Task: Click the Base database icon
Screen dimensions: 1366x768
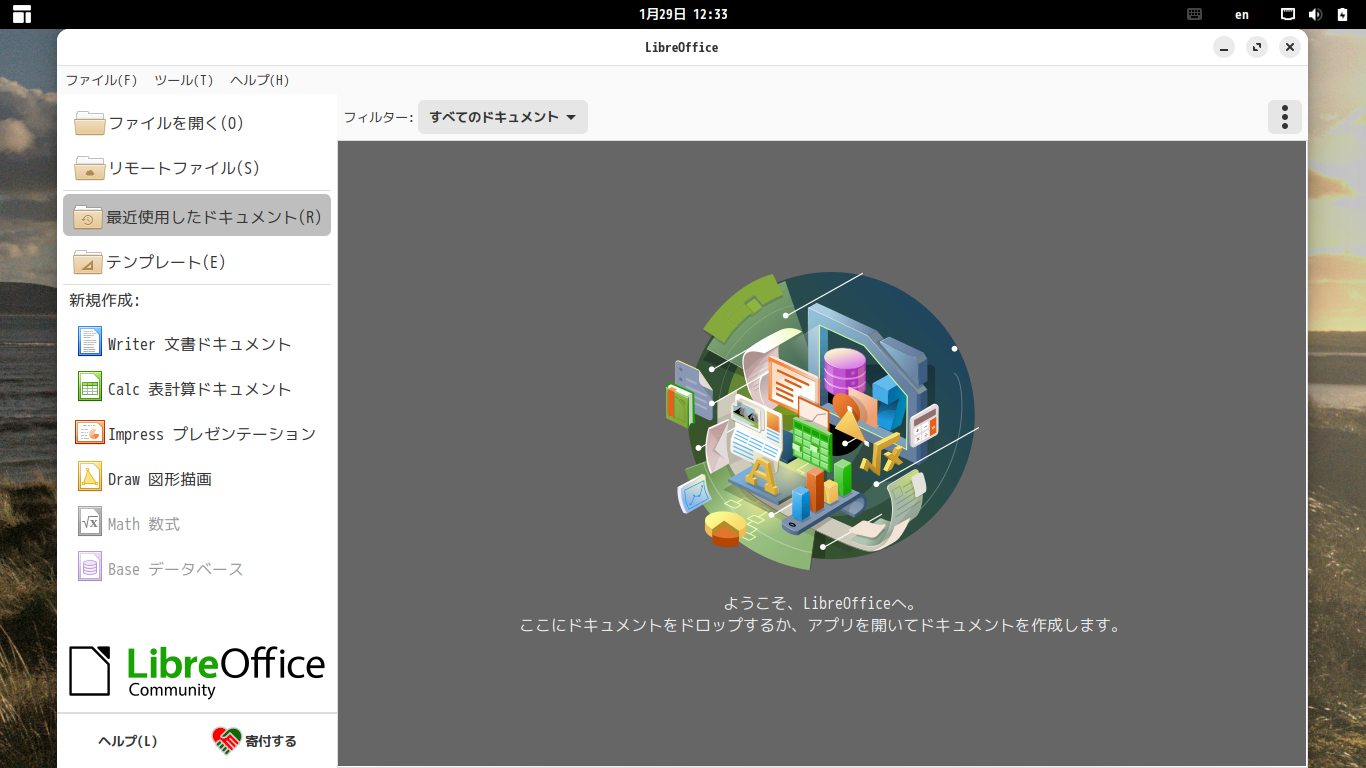Action: (90, 567)
